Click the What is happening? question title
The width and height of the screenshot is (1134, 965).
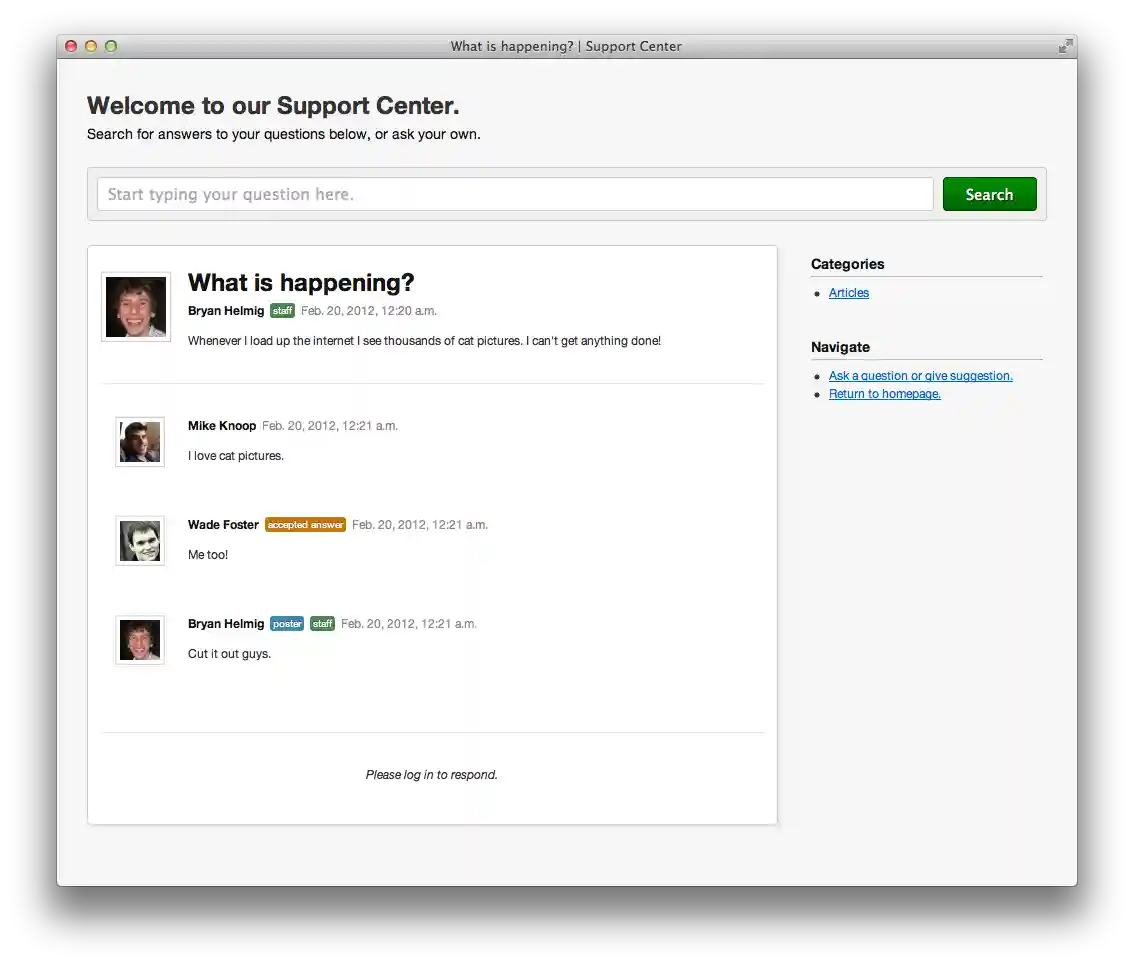301,283
